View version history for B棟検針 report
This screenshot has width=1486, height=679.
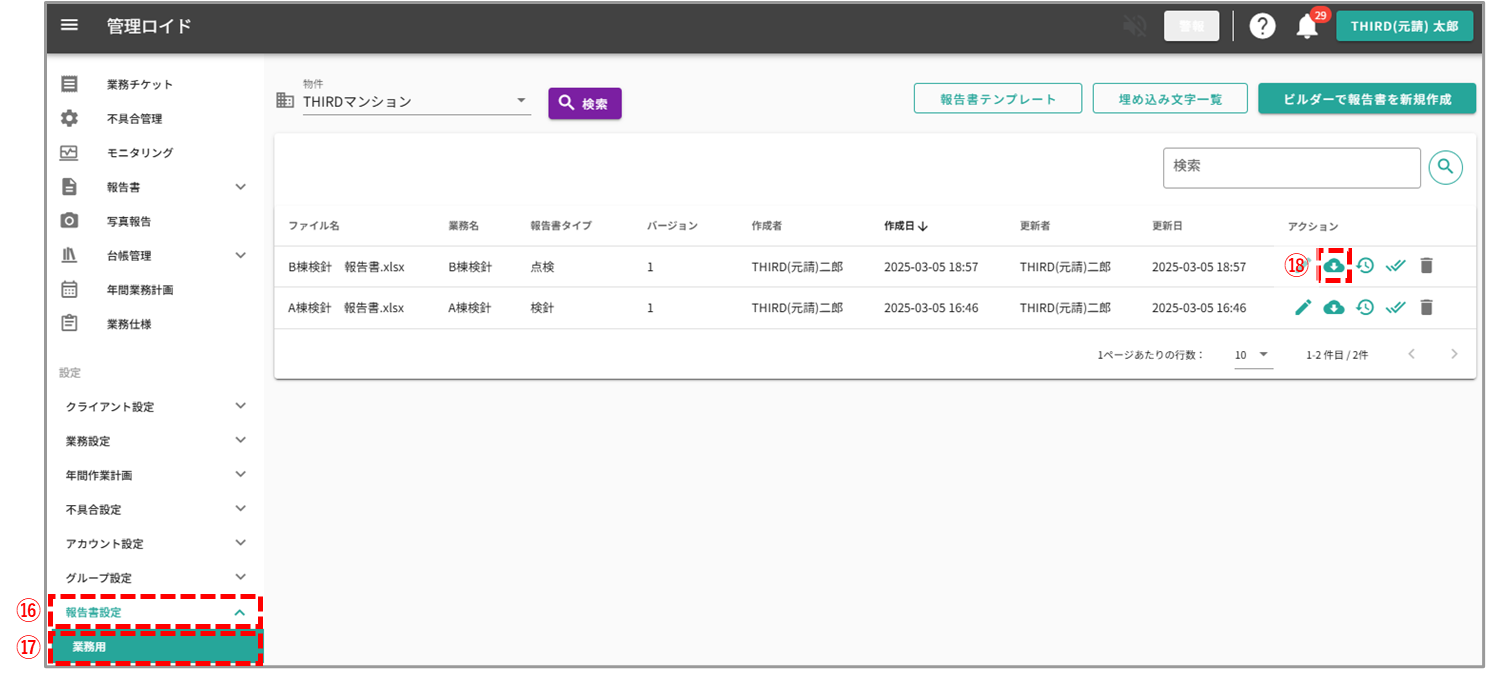1365,266
